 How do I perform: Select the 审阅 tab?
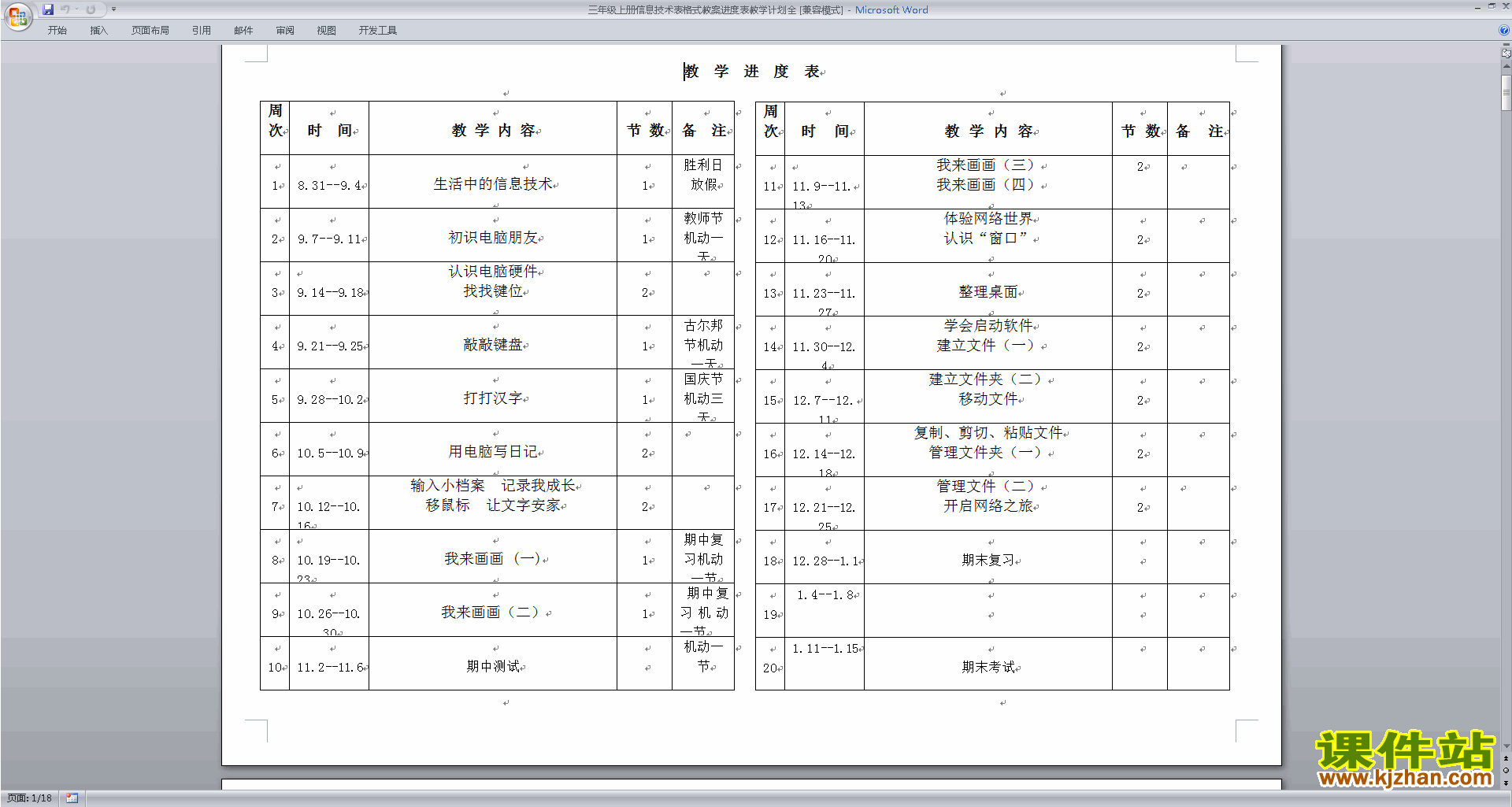[x=285, y=30]
